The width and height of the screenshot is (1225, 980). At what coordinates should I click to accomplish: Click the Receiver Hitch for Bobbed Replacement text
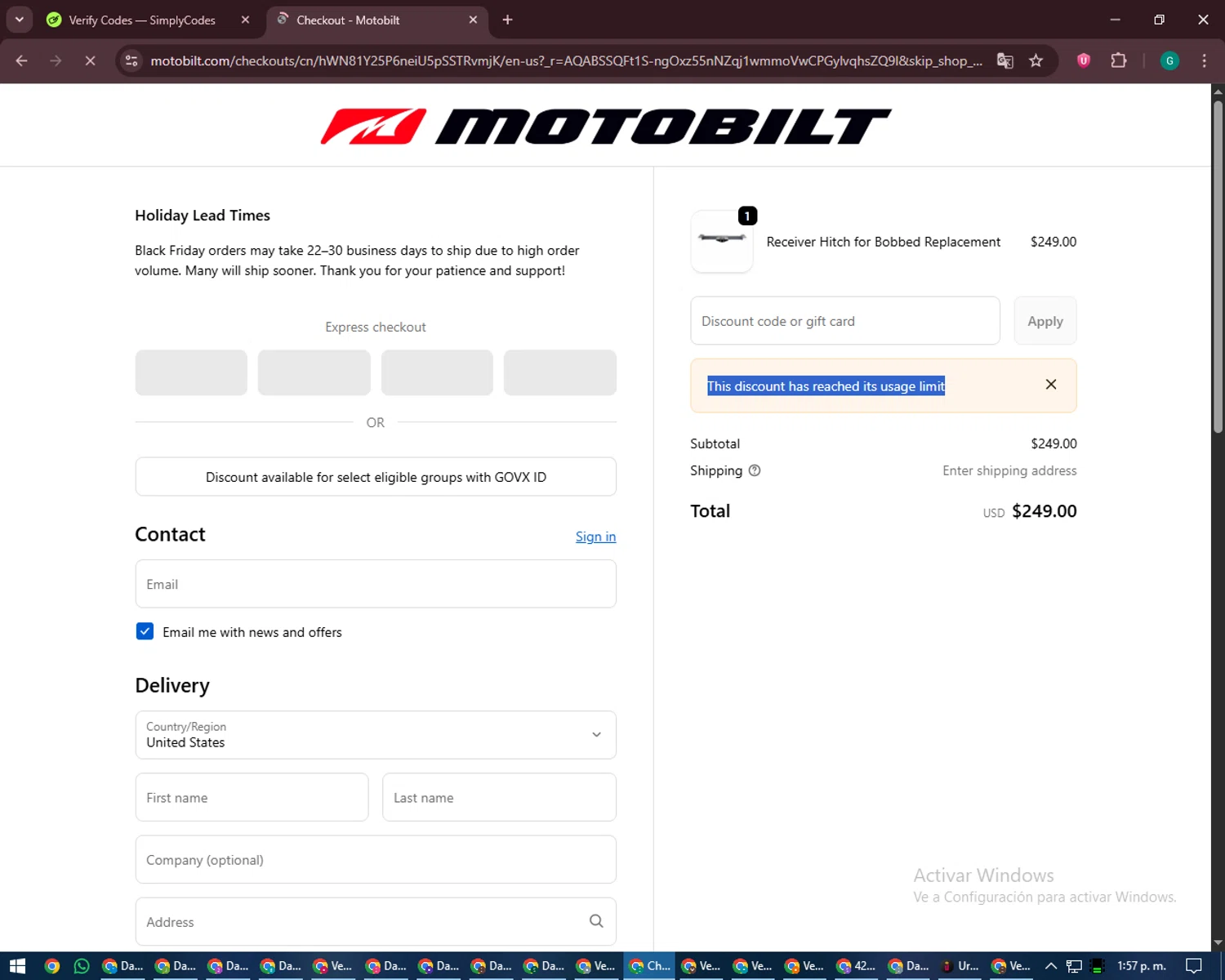(x=883, y=242)
